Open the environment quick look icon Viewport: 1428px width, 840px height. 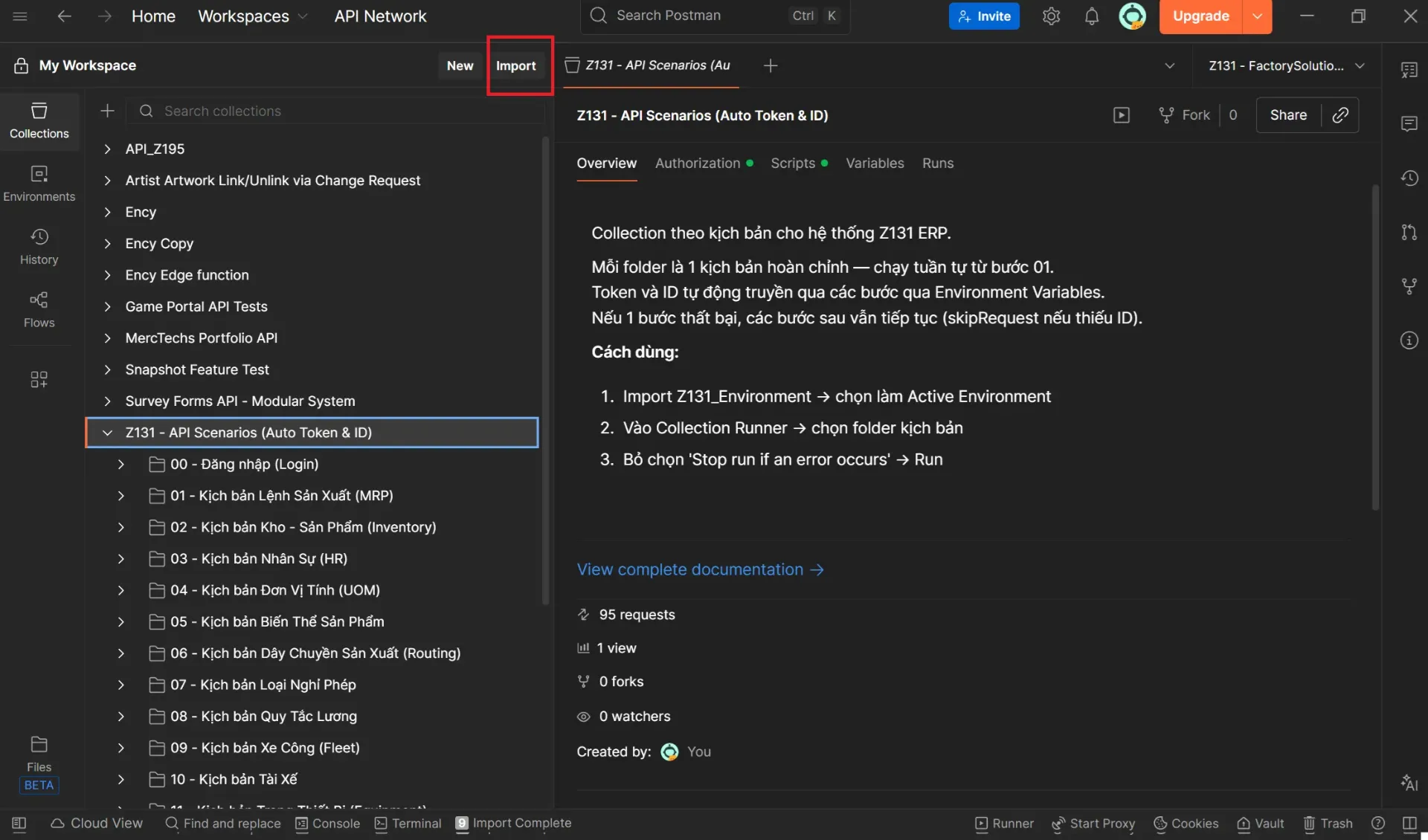coord(1409,70)
